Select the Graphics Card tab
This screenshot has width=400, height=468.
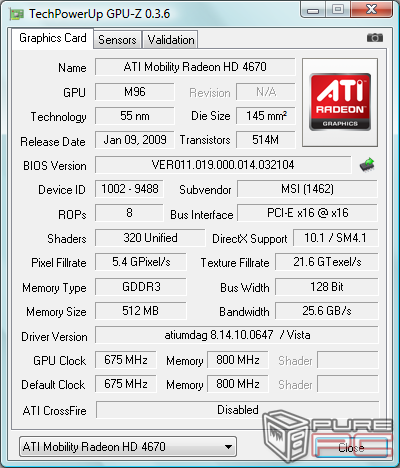[53, 38]
